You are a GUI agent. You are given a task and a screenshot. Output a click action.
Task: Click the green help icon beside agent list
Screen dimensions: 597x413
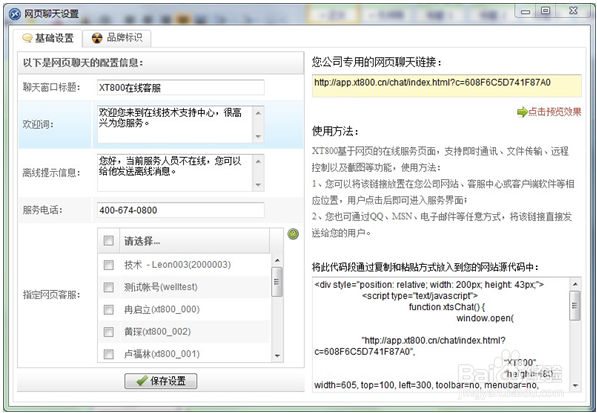click(x=293, y=234)
